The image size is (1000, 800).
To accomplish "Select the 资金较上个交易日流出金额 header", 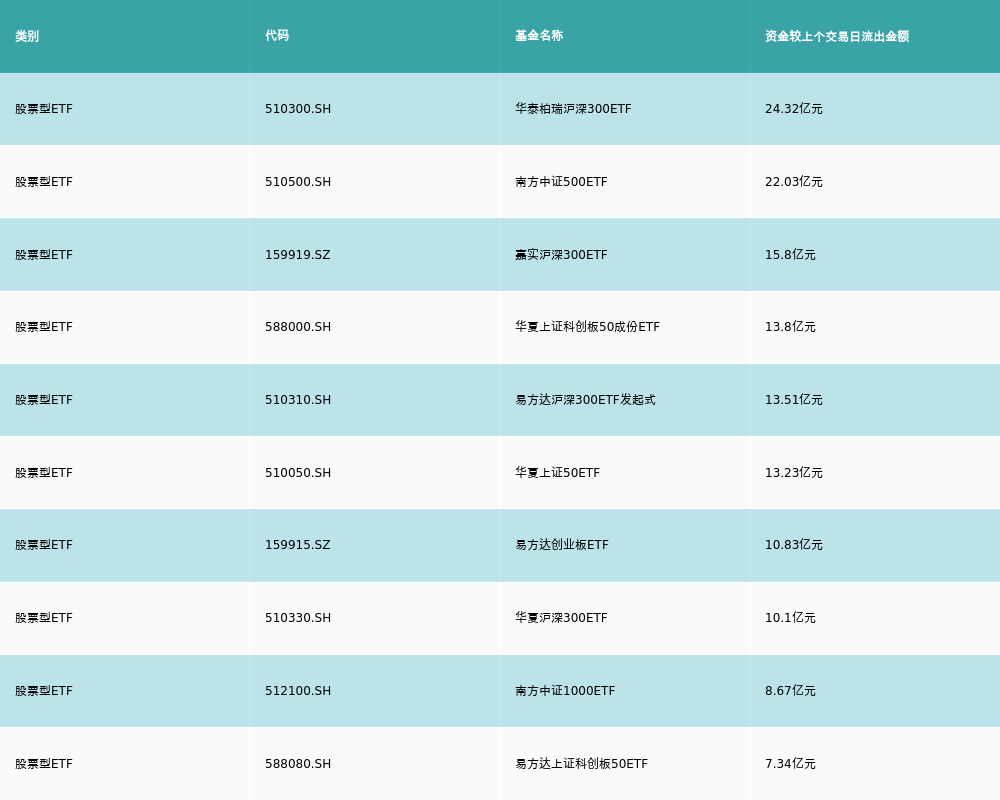I will point(837,36).
